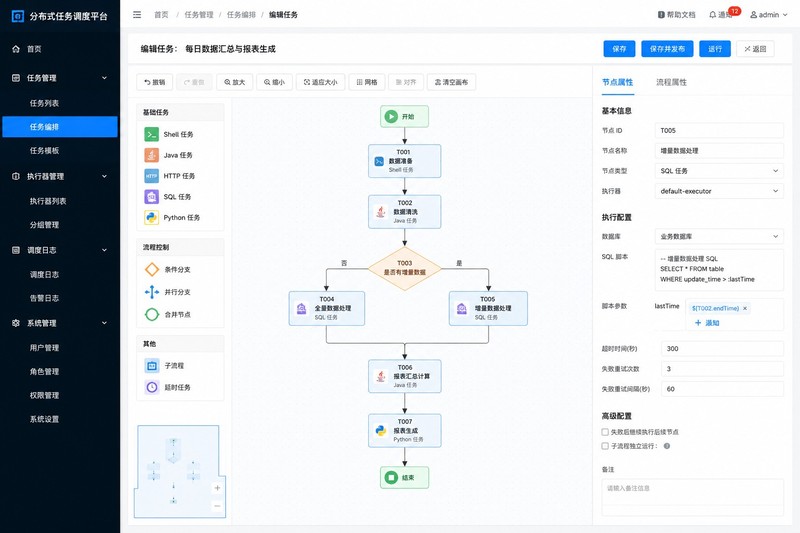Click the 首页 home icon in sidebar
The height and width of the screenshot is (533, 800).
(x=16, y=49)
